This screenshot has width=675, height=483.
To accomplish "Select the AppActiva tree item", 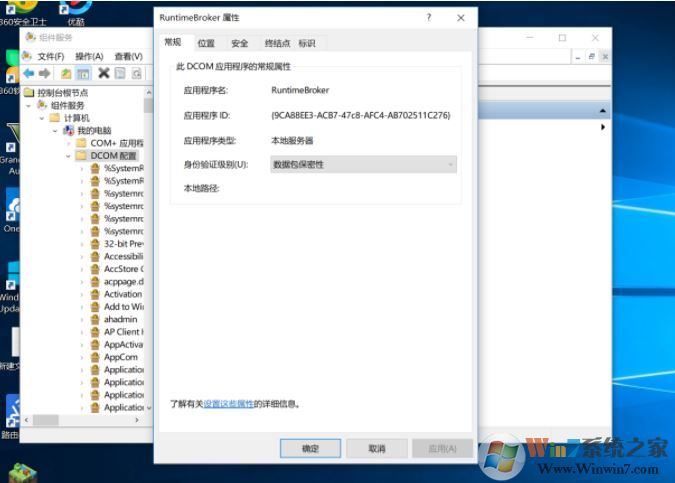I will point(123,345).
